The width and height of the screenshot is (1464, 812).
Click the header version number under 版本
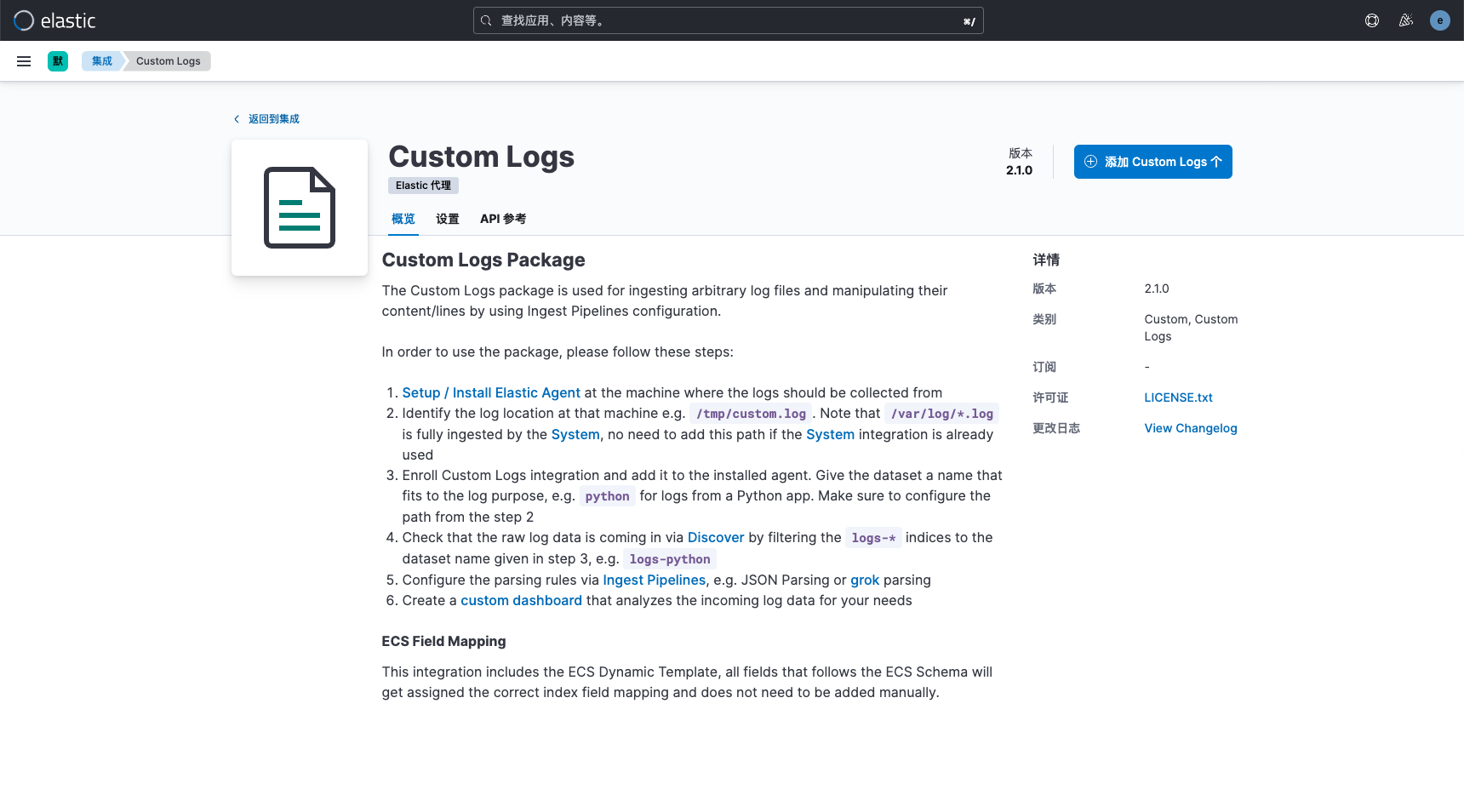point(1020,170)
